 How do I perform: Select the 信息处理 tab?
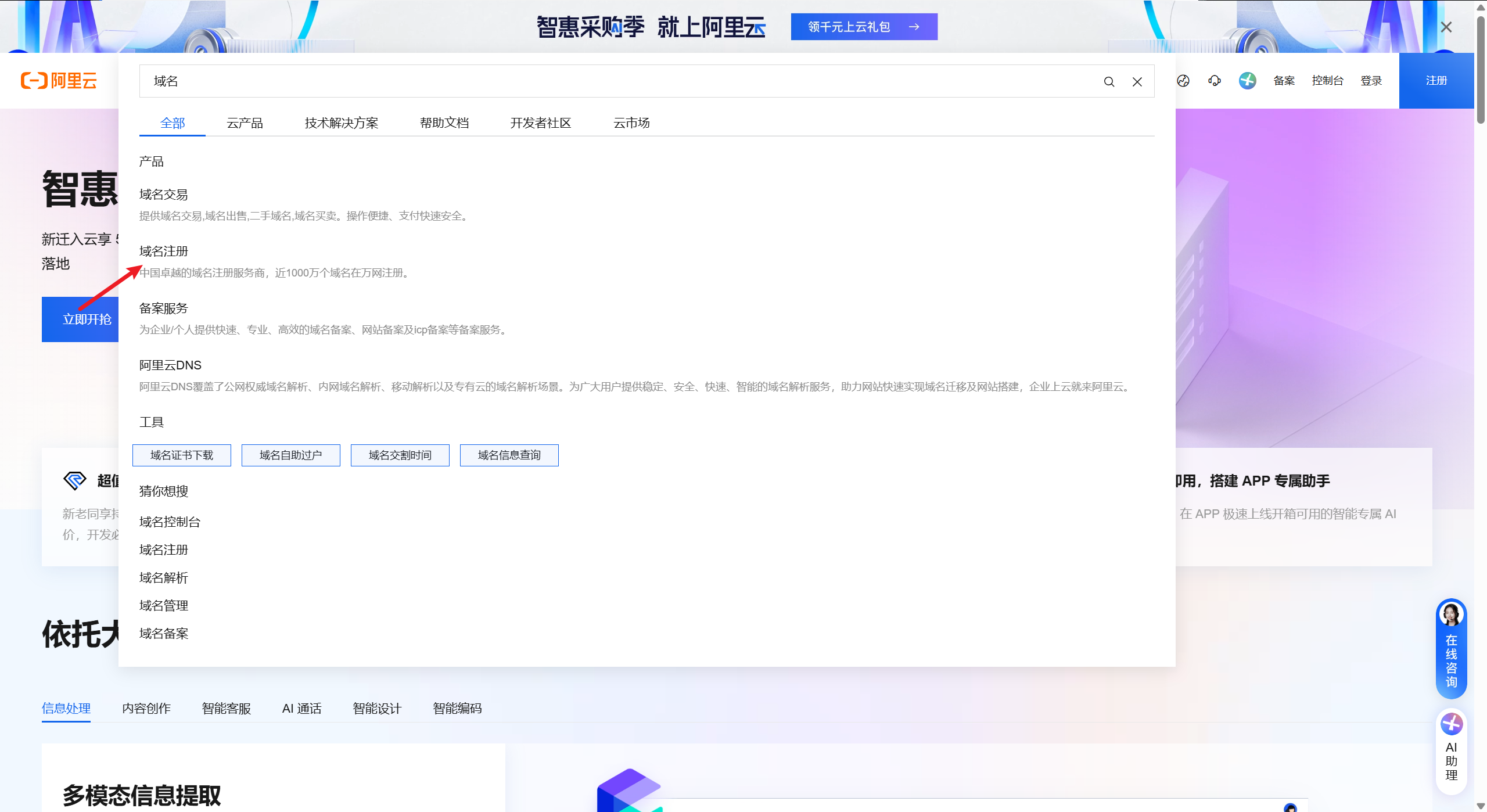66,709
